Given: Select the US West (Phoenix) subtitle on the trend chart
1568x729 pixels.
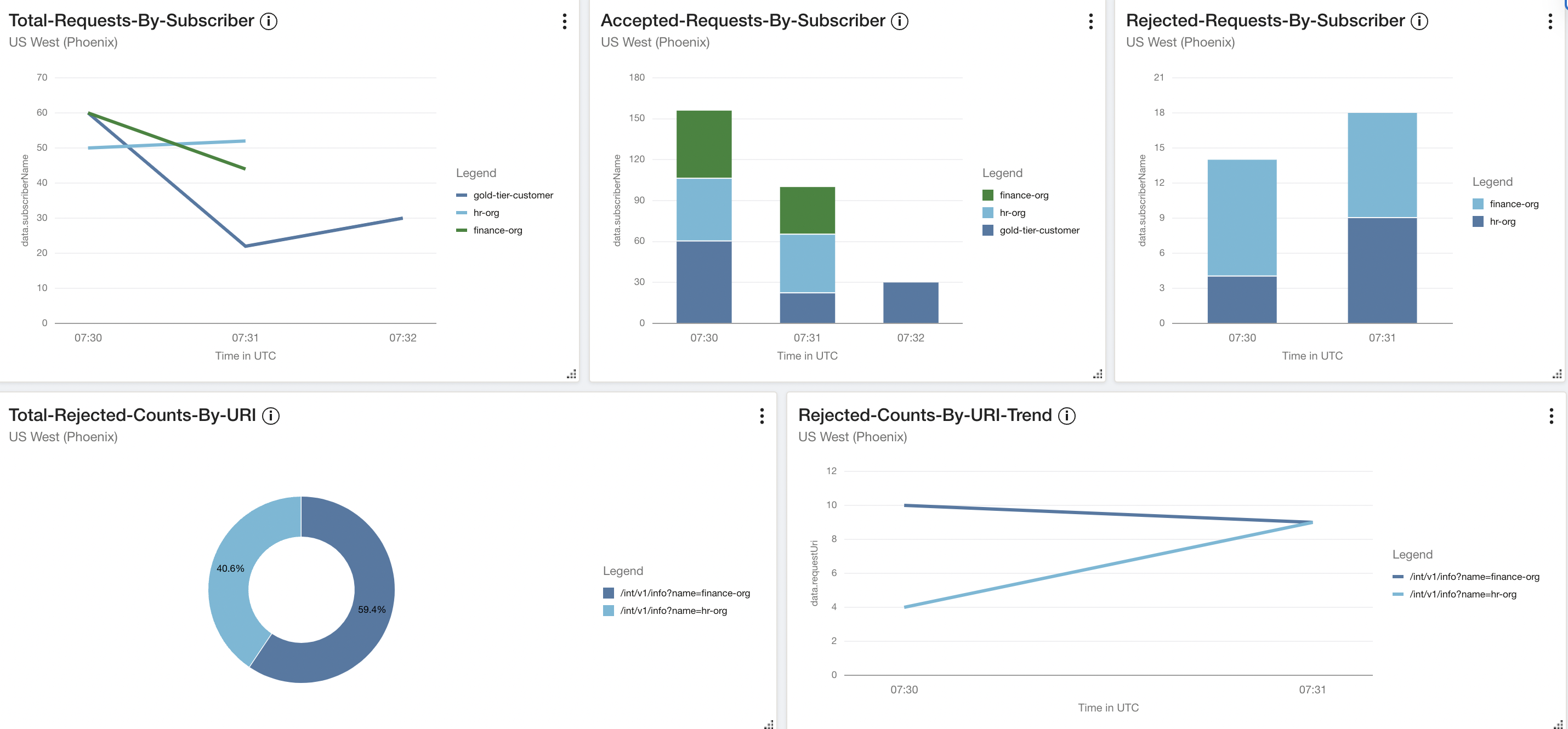Looking at the screenshot, I should [x=853, y=436].
